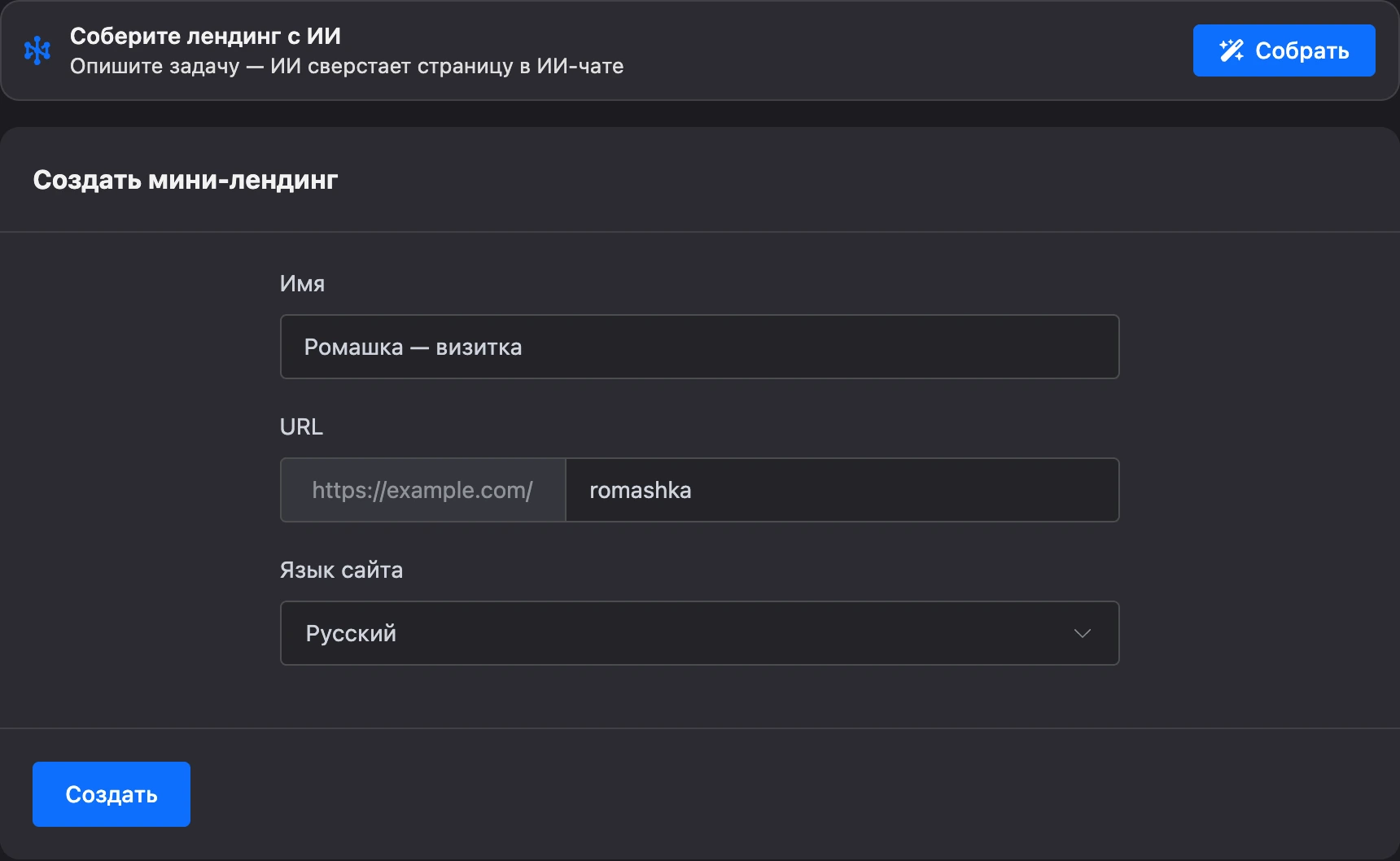Click the Создать button at the bottom
1400x861 pixels.
pos(112,794)
